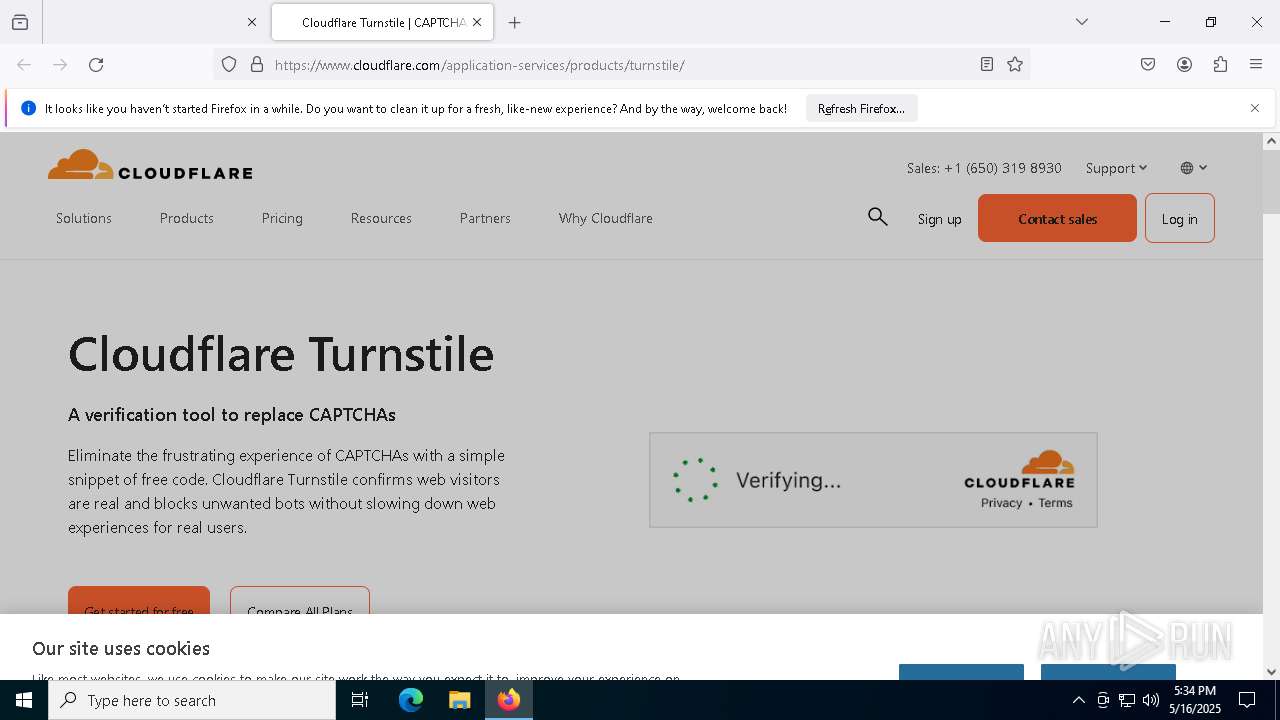Click Cloudflare logo in Turnstile widget

pos(1019,469)
